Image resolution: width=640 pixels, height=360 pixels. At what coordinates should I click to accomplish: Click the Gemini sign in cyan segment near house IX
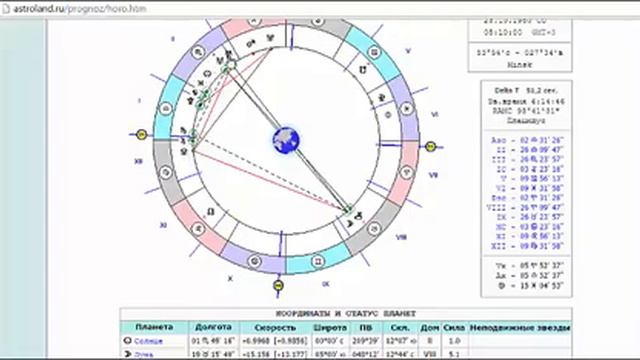pos(318,260)
